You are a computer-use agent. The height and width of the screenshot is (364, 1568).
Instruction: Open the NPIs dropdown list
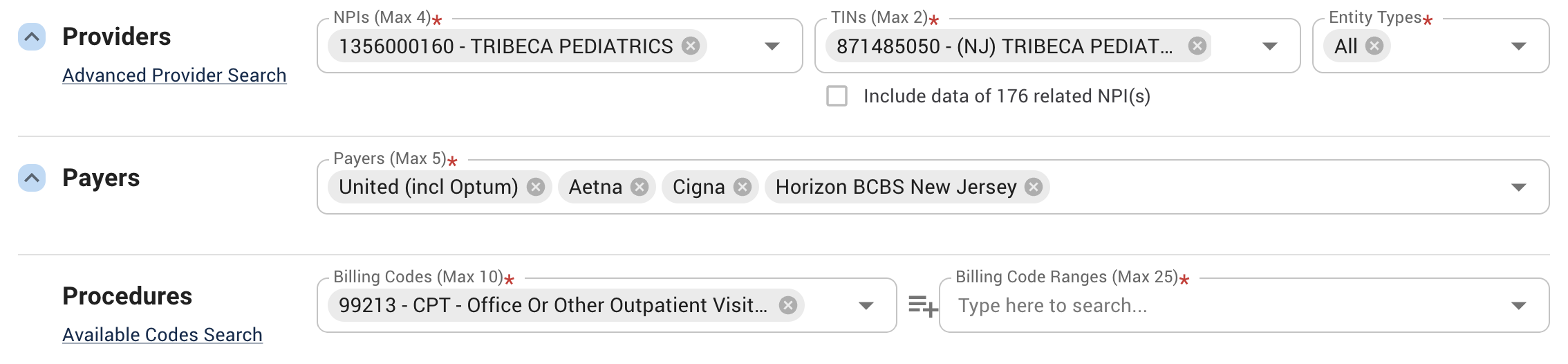tap(772, 46)
